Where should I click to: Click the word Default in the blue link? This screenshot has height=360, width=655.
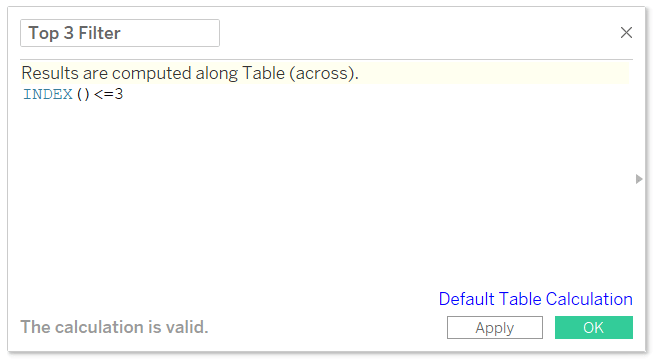pyautogui.click(x=467, y=299)
